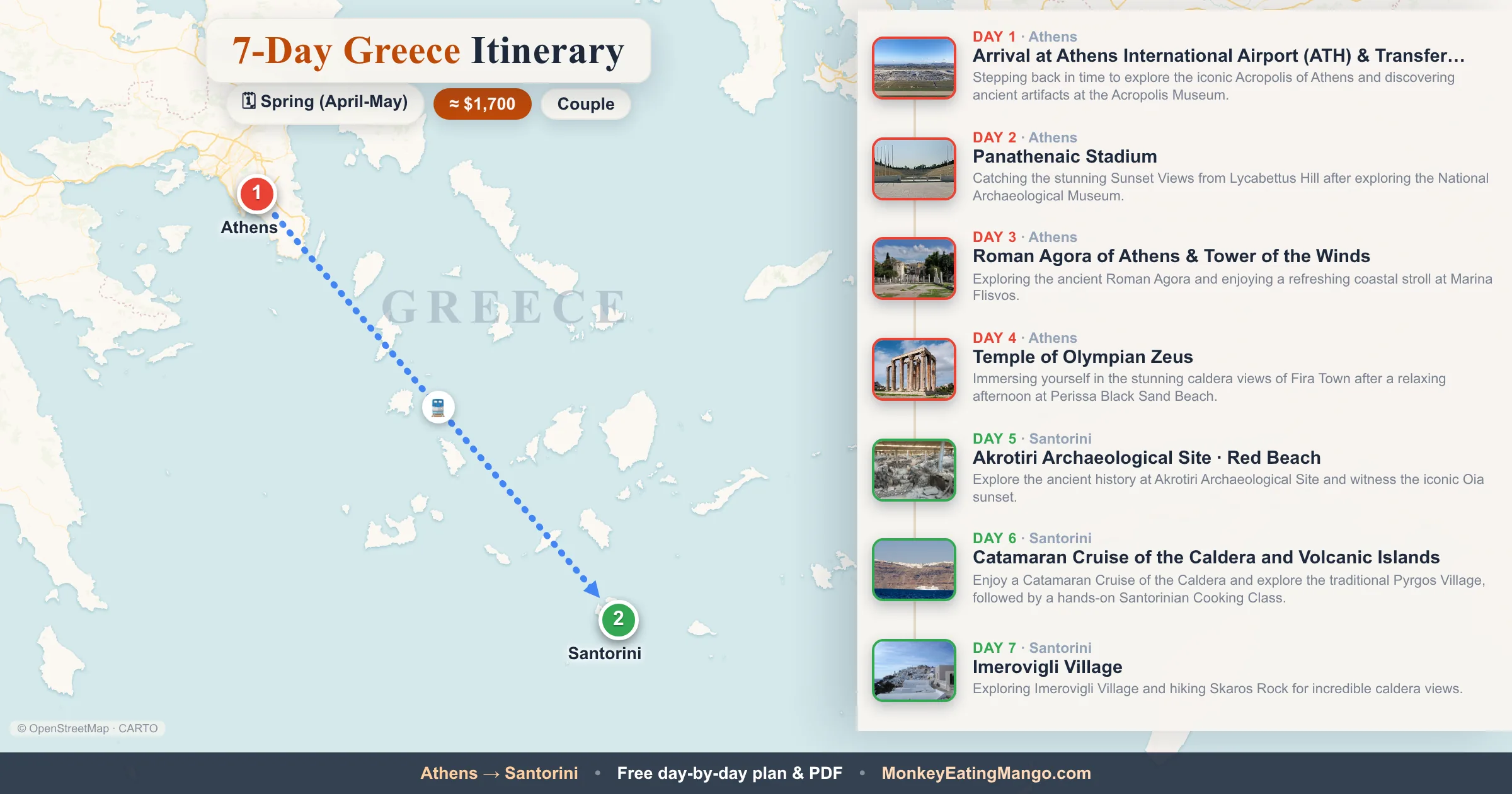Click the calendar icon beside Spring

click(249, 101)
